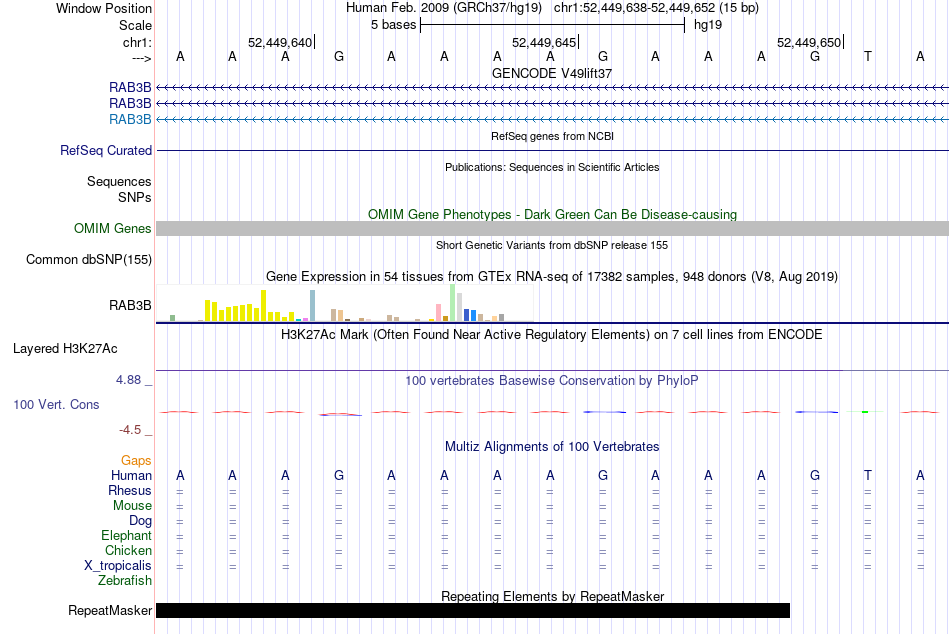Open the GENCODE V49lift37 track title

[552, 73]
